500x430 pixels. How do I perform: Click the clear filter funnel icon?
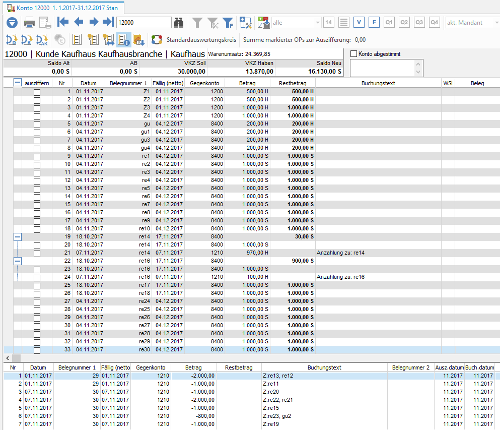click(213, 23)
